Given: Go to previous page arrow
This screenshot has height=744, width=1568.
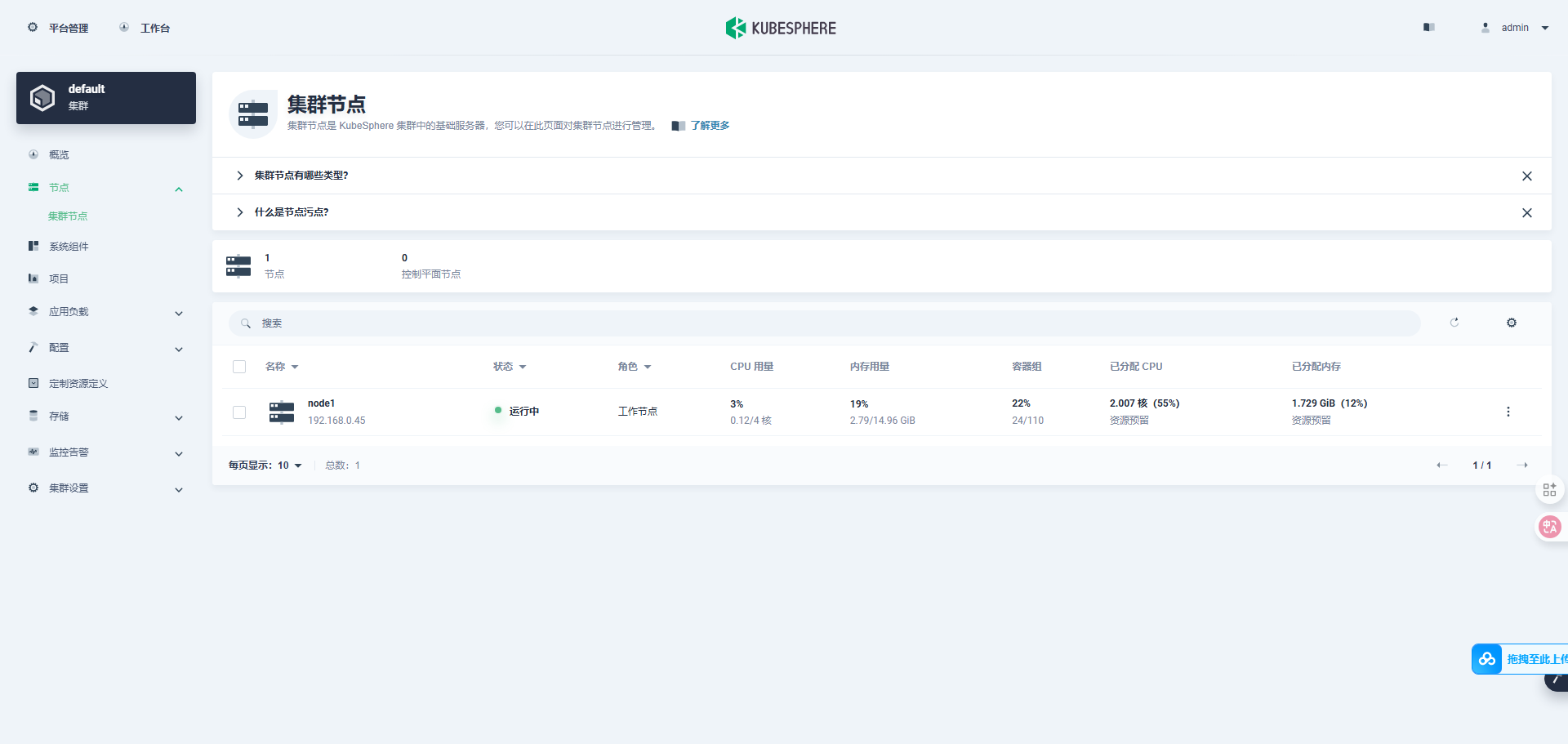Looking at the screenshot, I should [x=1442, y=466].
